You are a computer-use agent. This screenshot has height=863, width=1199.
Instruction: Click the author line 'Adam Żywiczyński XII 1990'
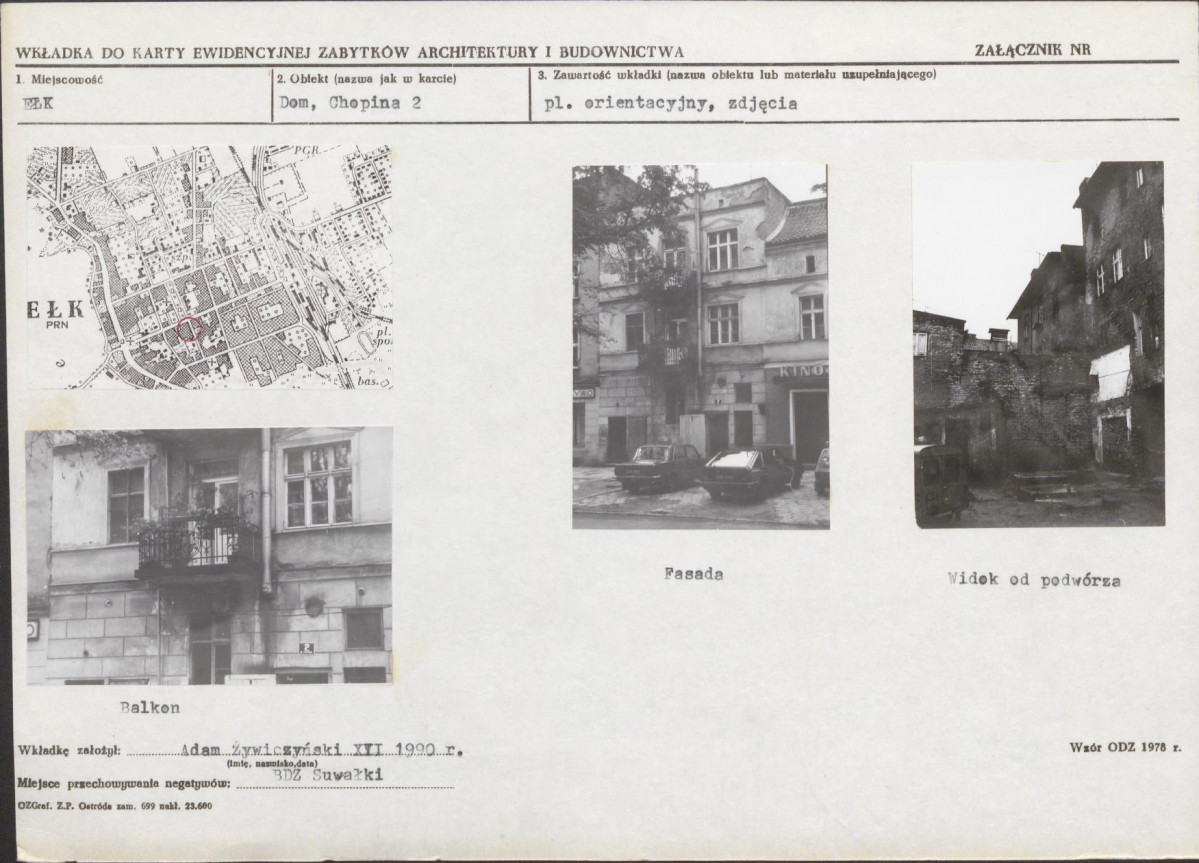coord(322,750)
